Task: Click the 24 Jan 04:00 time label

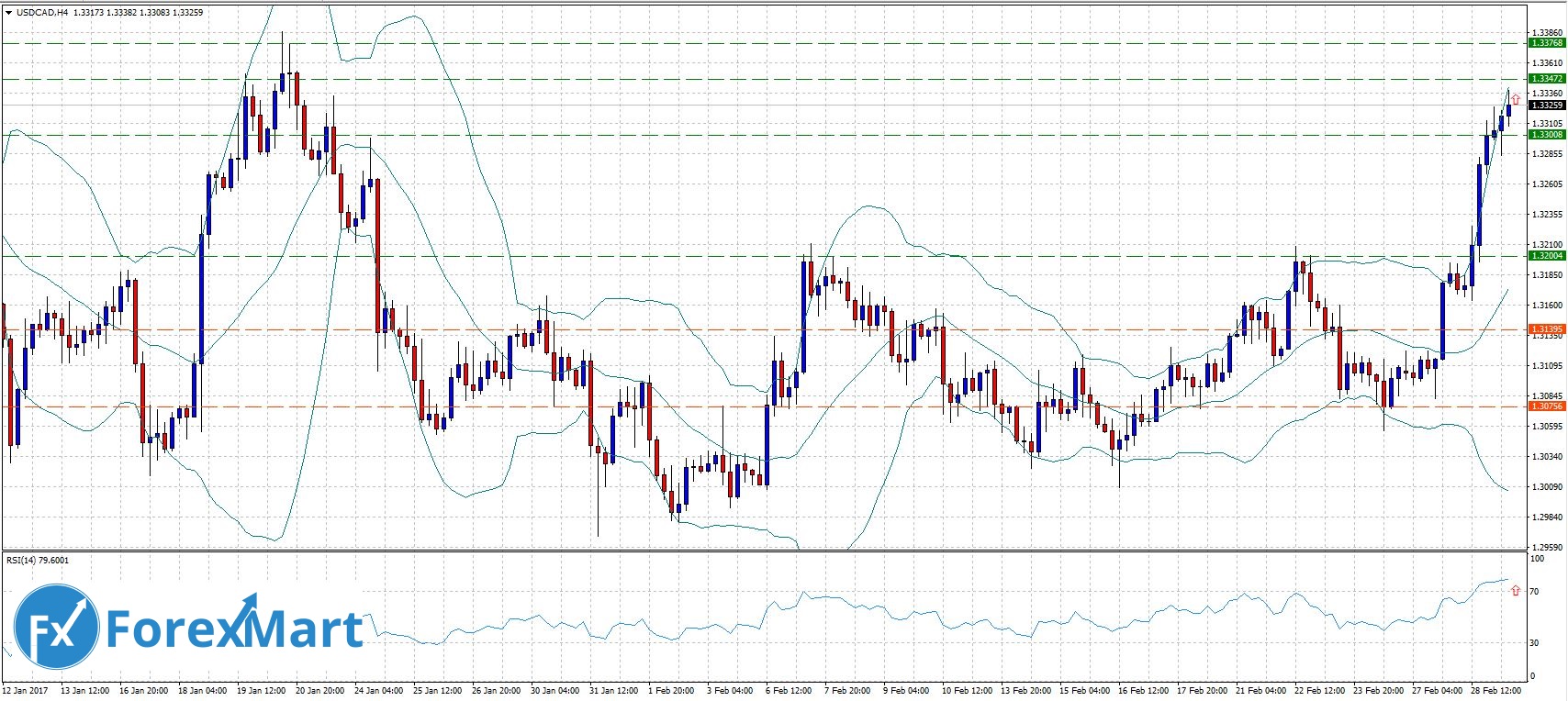Action: pos(379,690)
